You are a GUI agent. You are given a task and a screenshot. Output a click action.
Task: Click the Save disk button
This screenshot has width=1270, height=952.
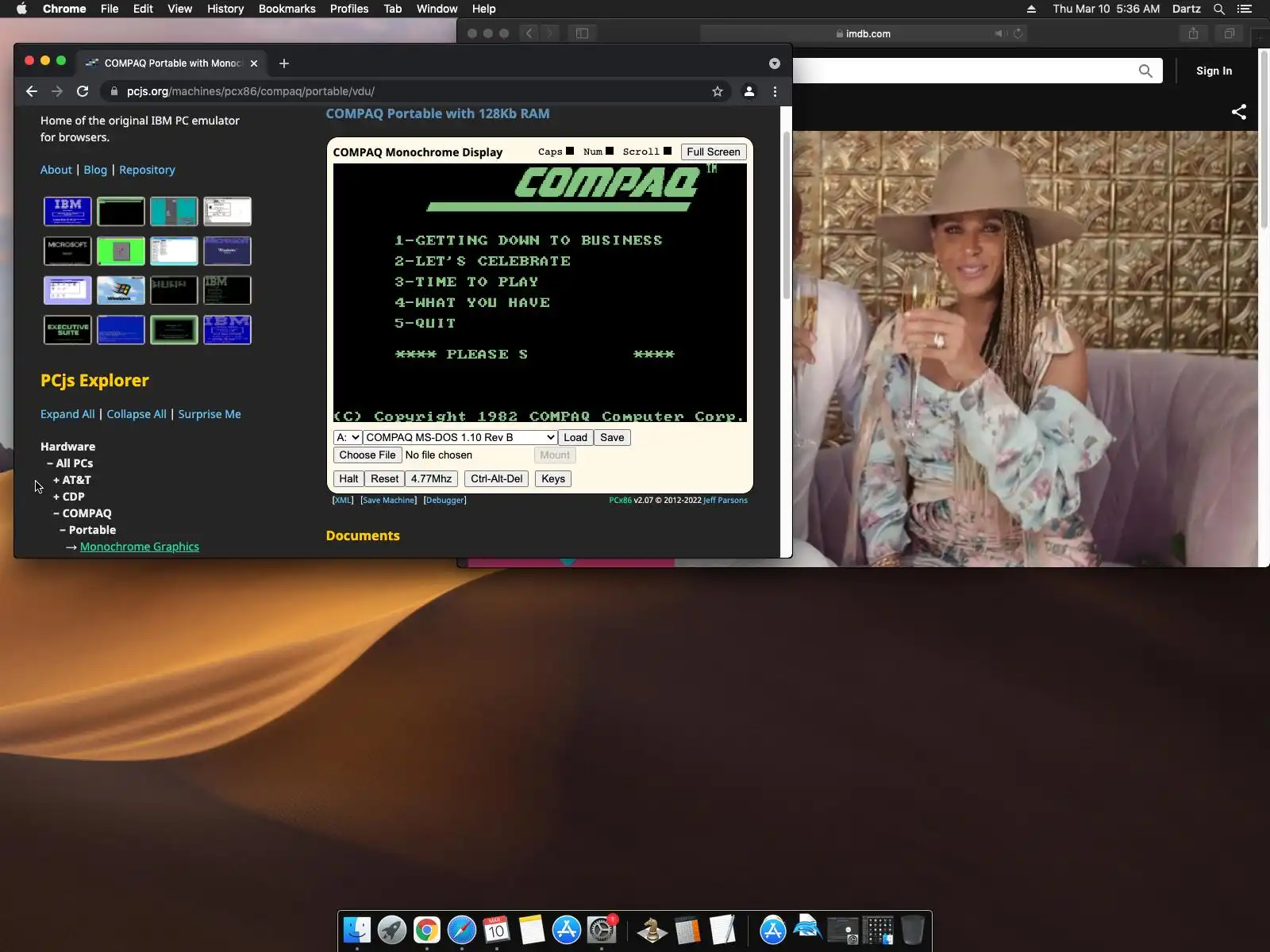pos(612,437)
